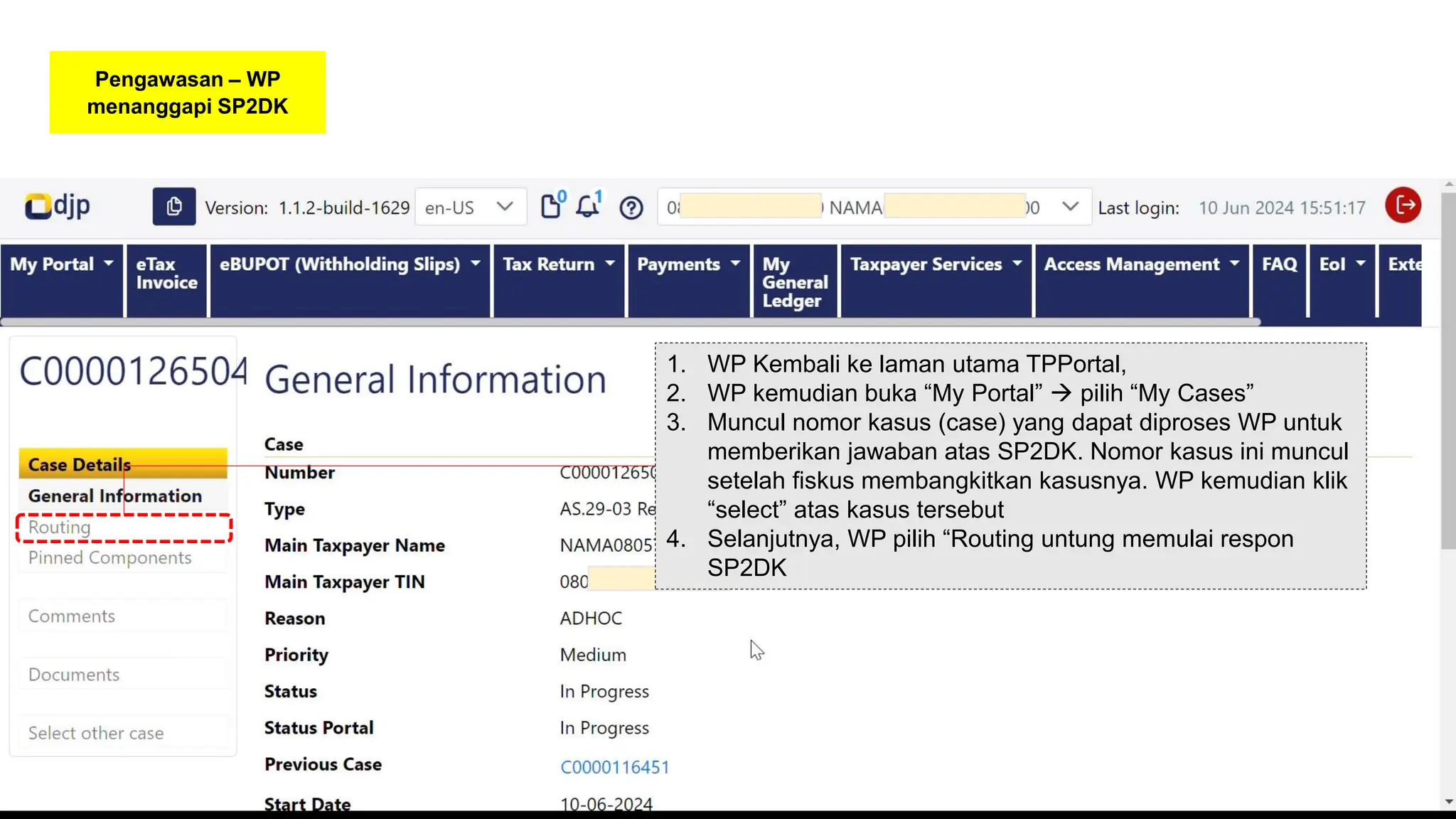Open the documents icon with zero badge

pos(551,206)
